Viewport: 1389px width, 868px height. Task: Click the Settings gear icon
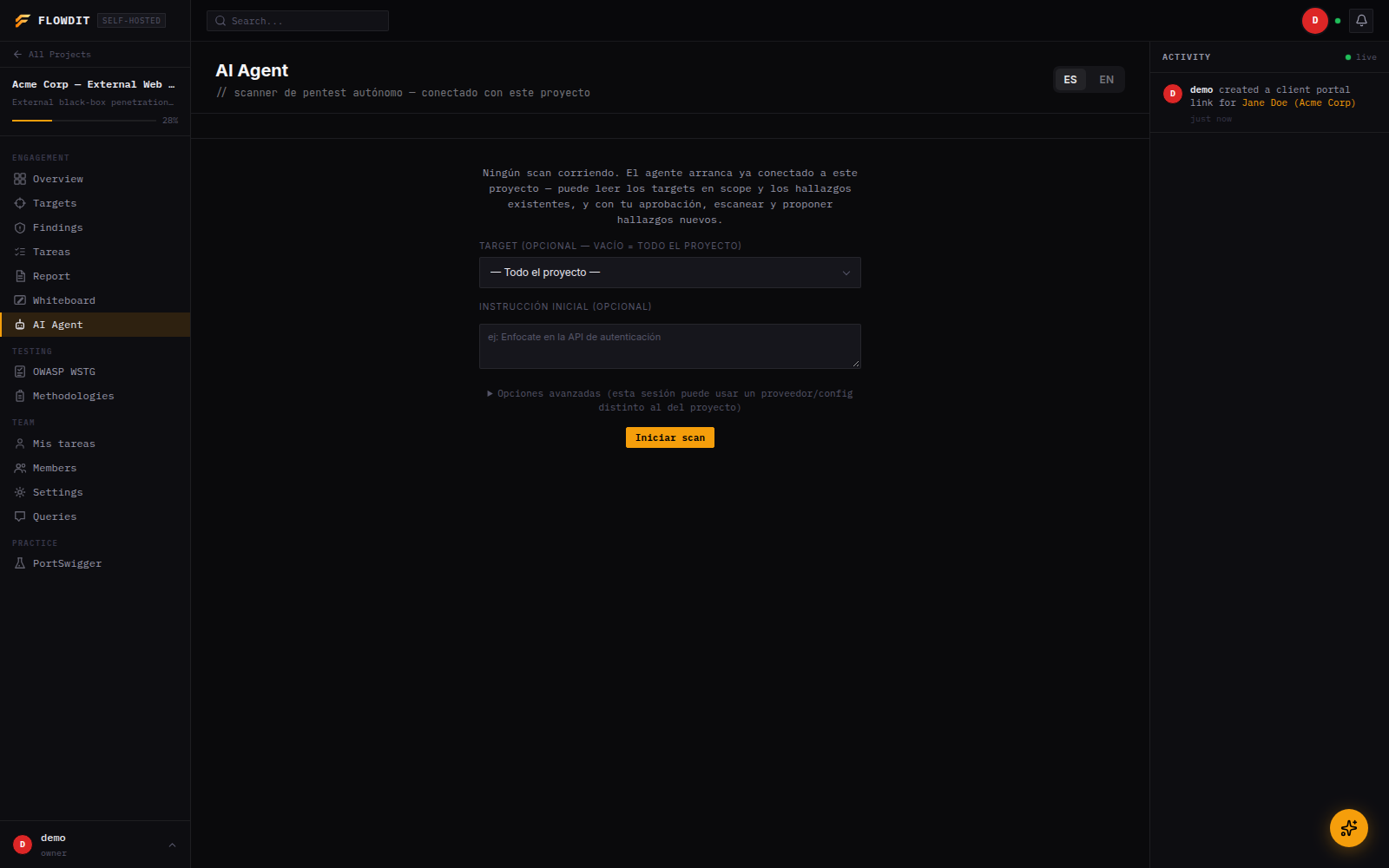(20, 492)
